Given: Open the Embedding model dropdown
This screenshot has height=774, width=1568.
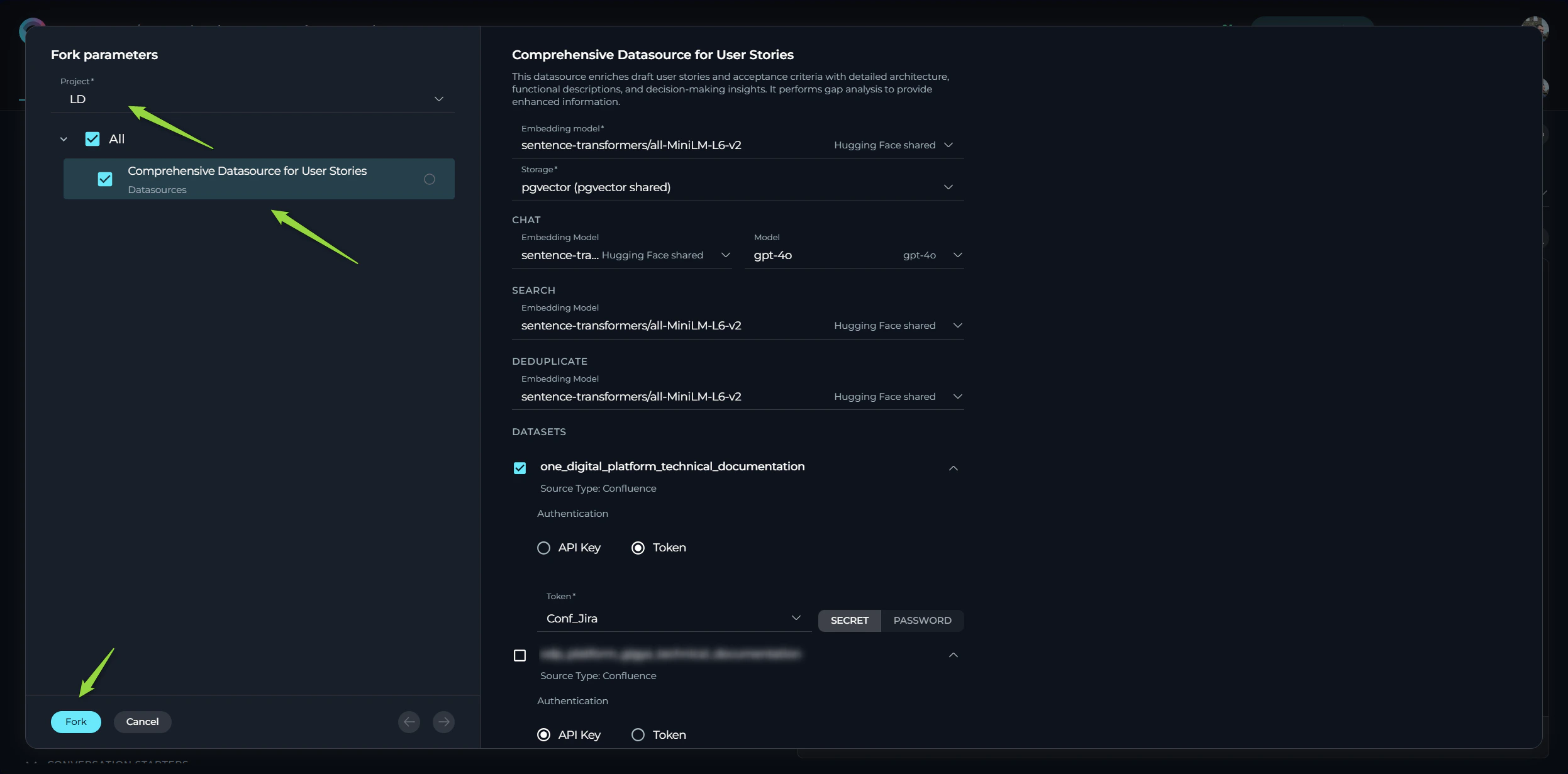Looking at the screenshot, I should [x=948, y=145].
